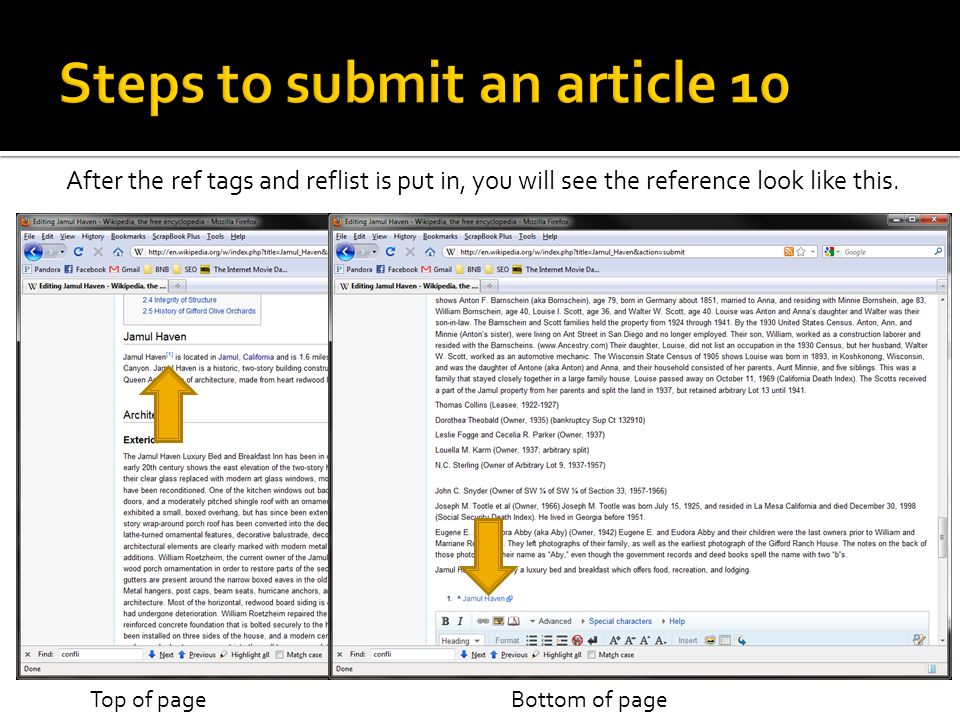Click Subscript icon in edit toolbar

pos(660,640)
